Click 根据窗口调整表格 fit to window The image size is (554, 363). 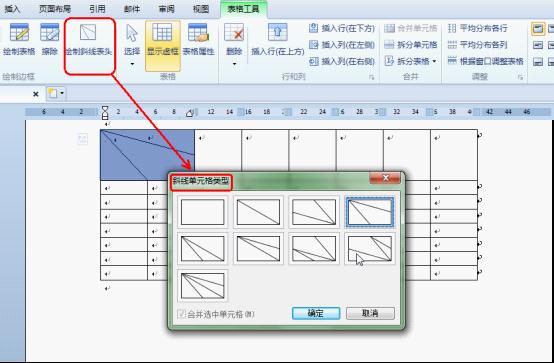[485, 62]
